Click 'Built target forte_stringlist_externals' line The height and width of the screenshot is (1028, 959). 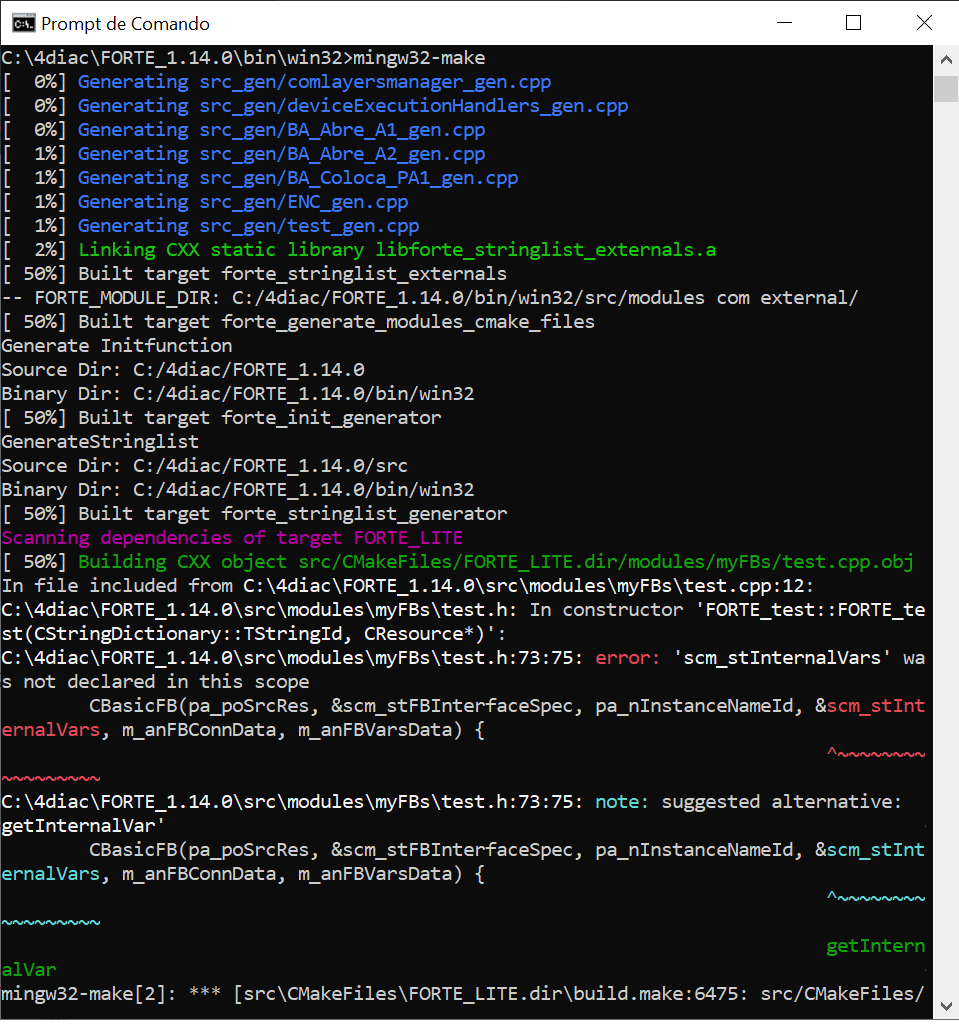click(254, 273)
